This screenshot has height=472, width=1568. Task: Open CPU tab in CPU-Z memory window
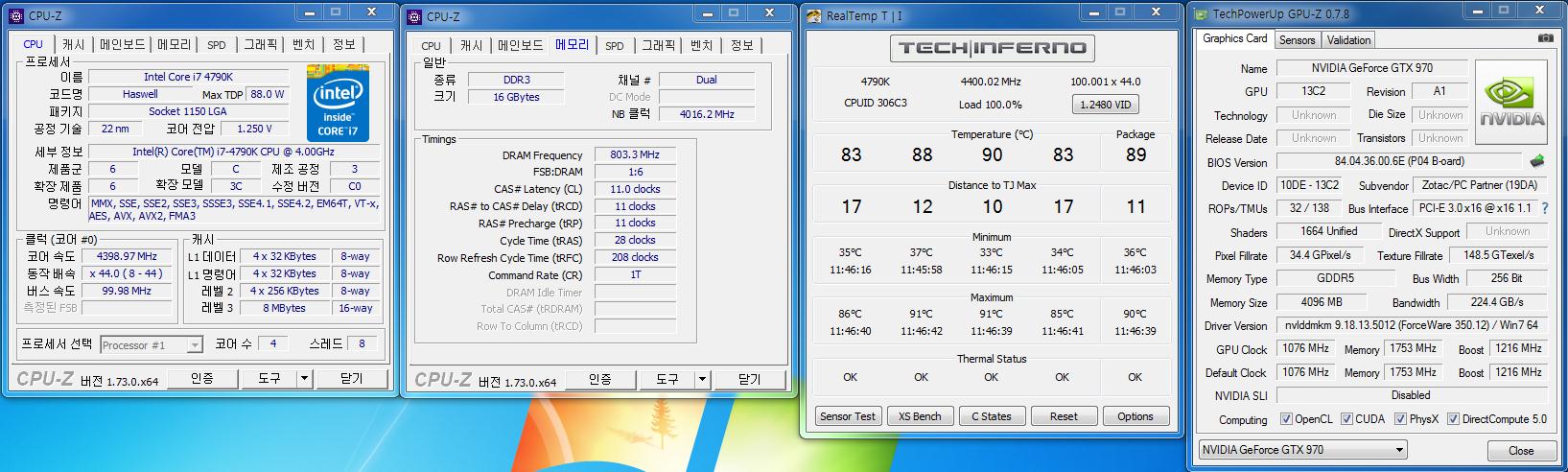click(431, 45)
